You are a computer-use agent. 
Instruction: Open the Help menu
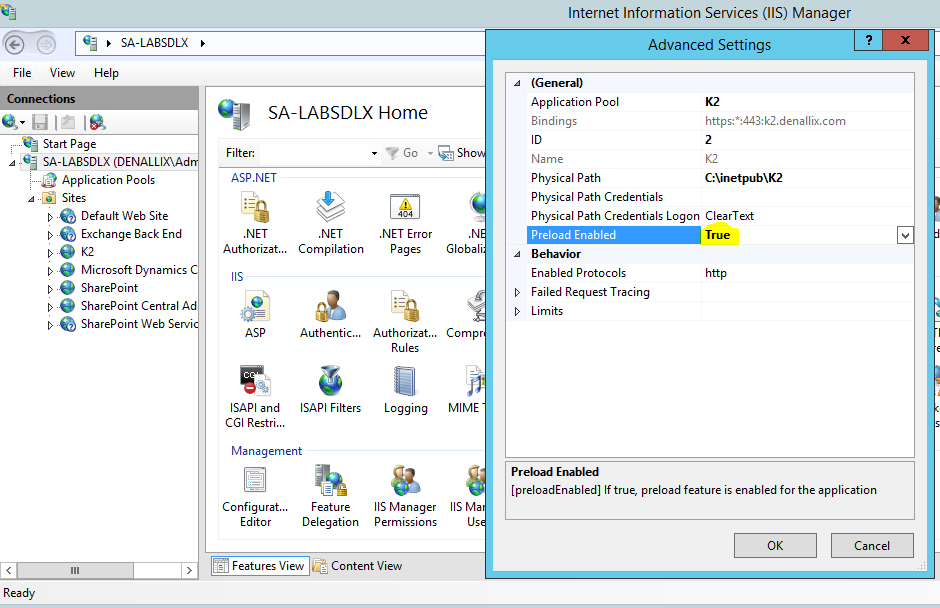(x=106, y=73)
